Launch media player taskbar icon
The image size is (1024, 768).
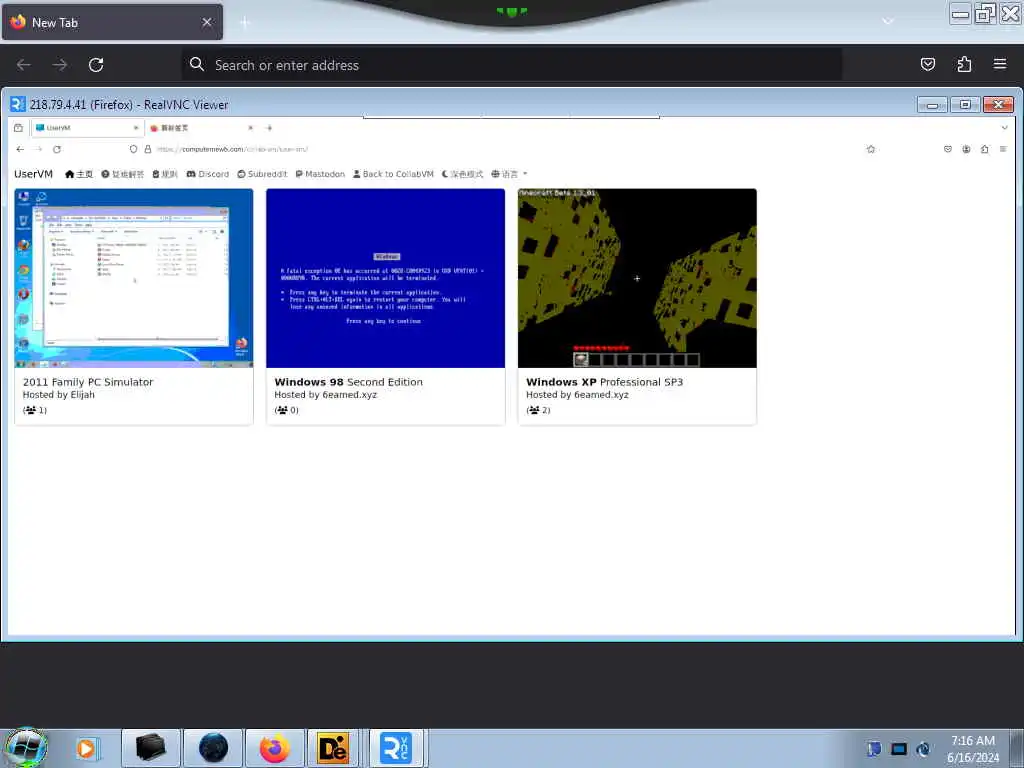tap(86, 748)
